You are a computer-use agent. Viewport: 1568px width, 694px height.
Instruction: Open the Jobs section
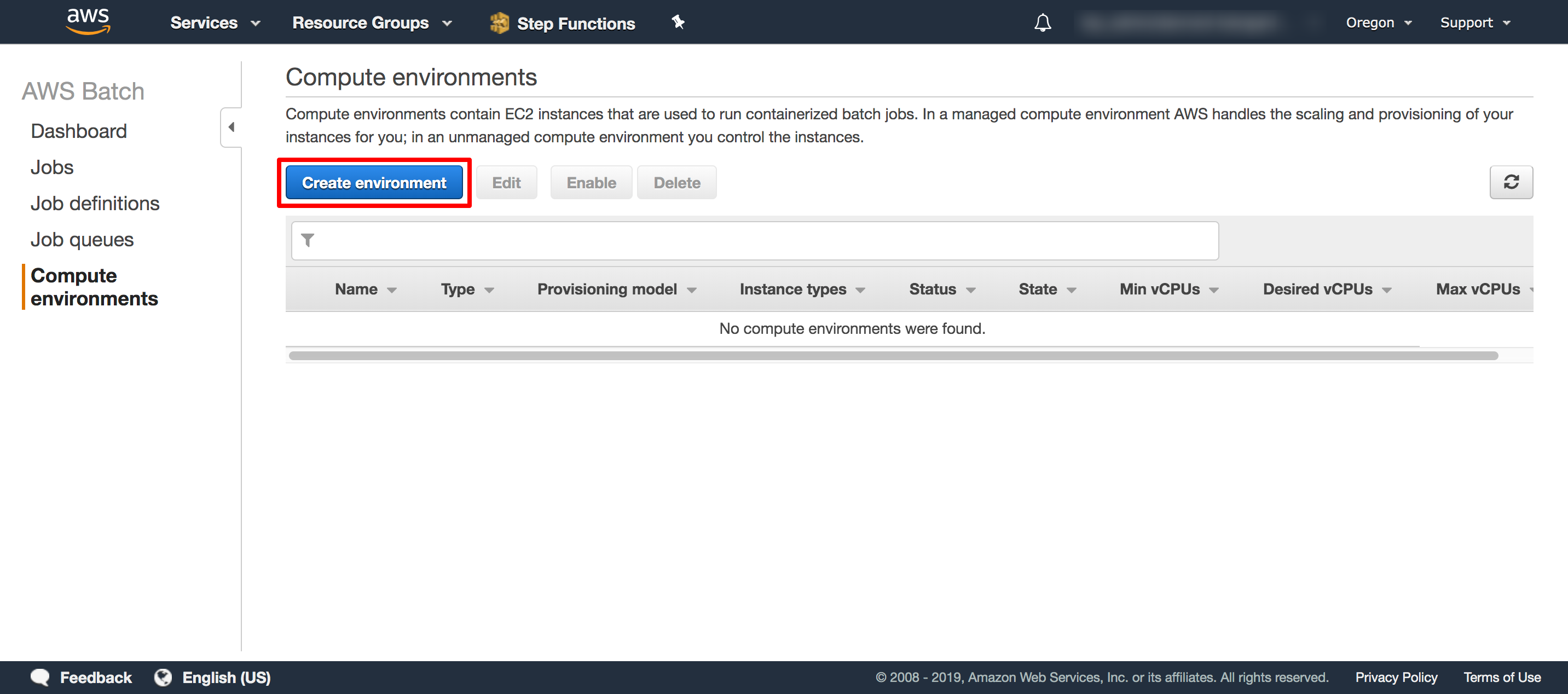coord(52,167)
